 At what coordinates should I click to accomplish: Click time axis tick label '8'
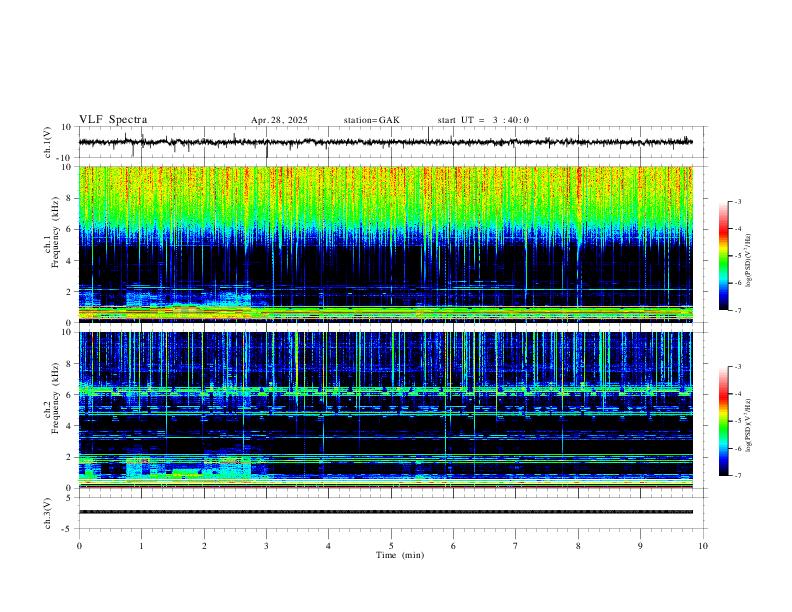[578, 546]
